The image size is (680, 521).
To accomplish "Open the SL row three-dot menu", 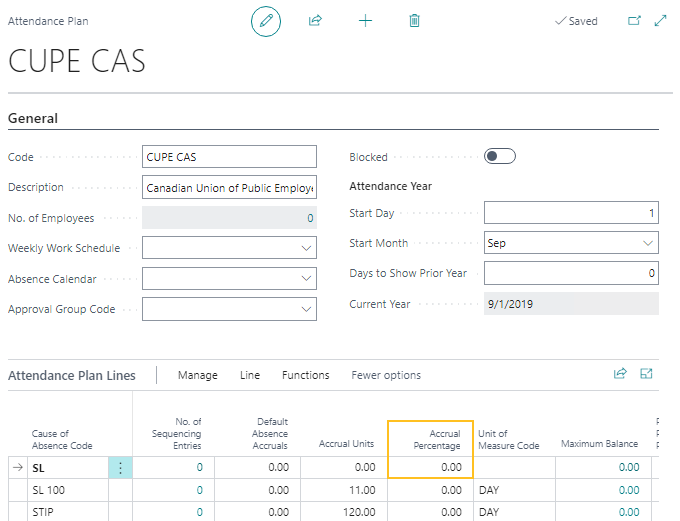I will click(x=120, y=467).
